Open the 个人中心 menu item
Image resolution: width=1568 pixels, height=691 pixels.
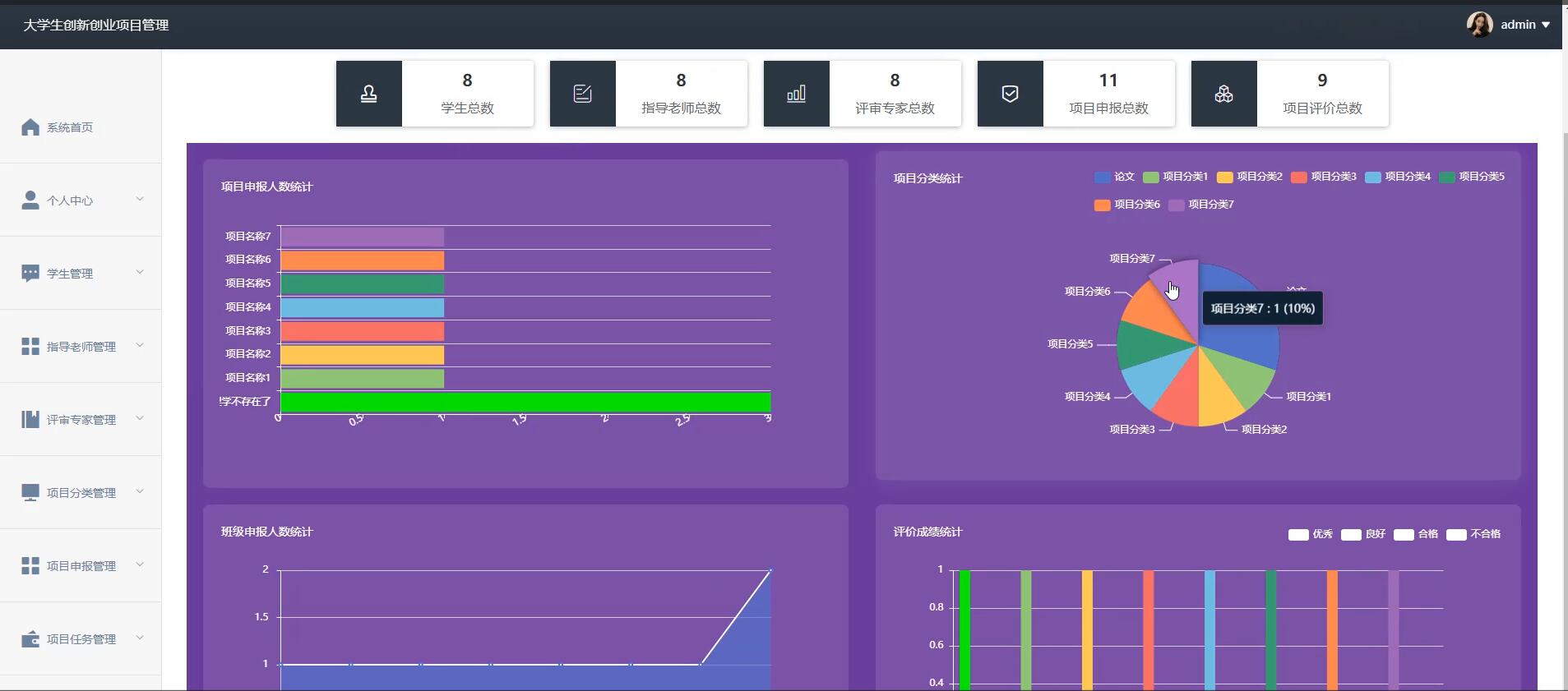(81, 200)
